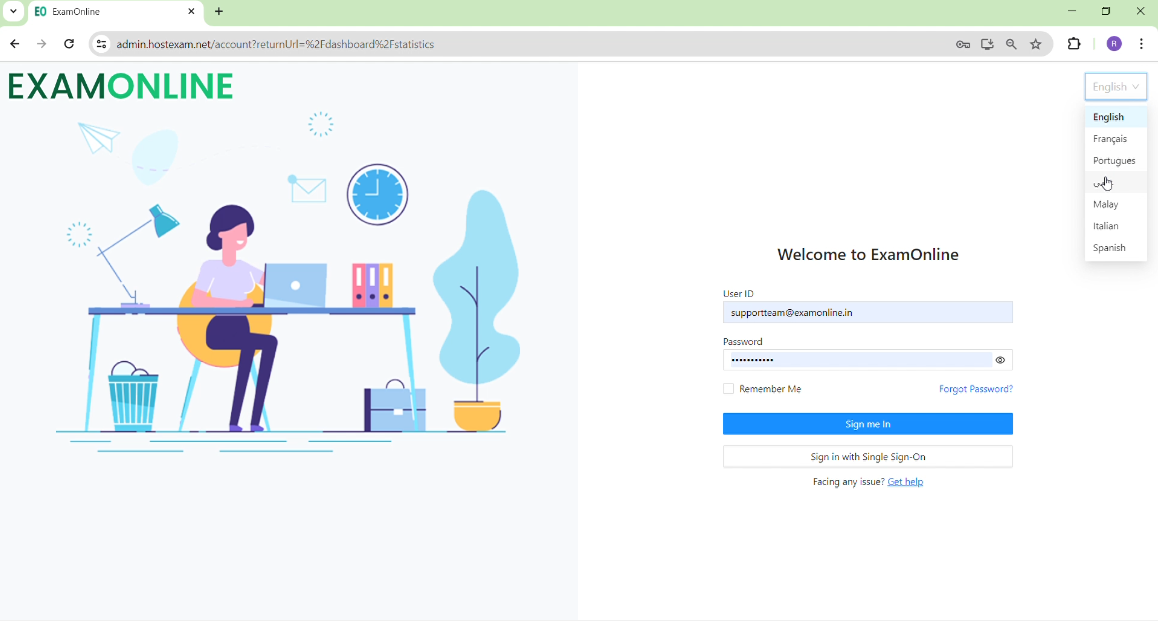
Task: Enable the Remember Me checkbox
Action: (x=729, y=389)
